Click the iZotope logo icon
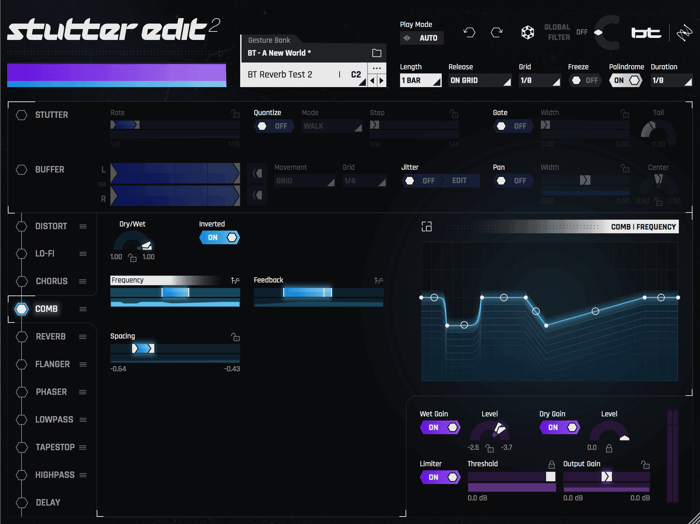The height and width of the screenshot is (524, 700). 684,33
